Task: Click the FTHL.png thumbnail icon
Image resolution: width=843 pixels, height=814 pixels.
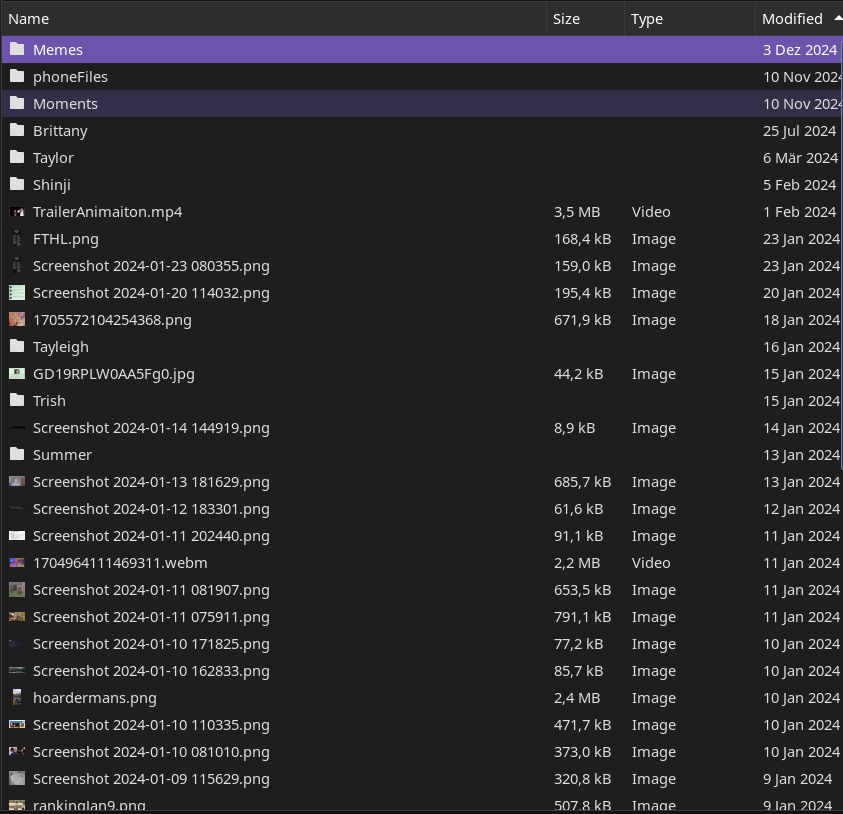Action: (x=17, y=238)
